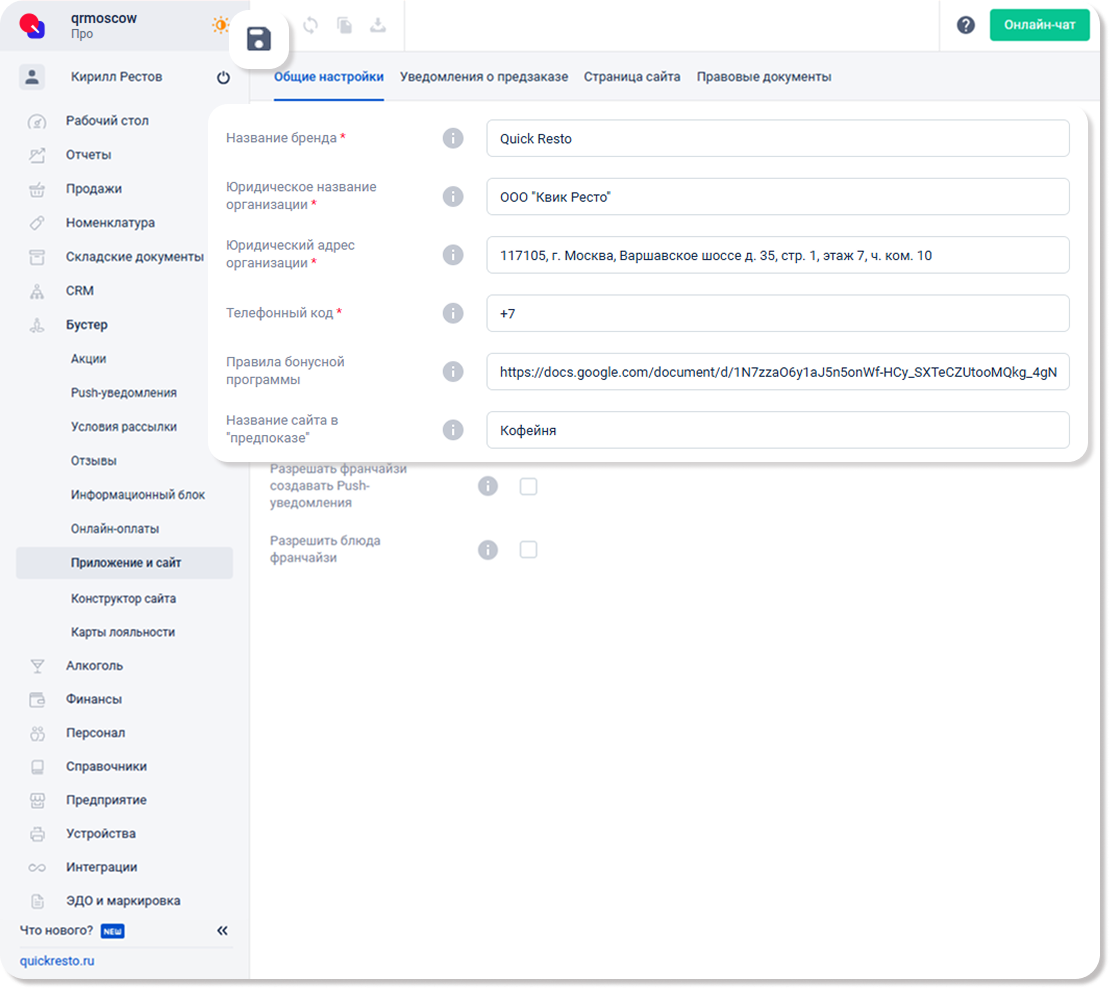Open the quickresto.ru link
This screenshot has height=988, width=1109.
point(57,961)
